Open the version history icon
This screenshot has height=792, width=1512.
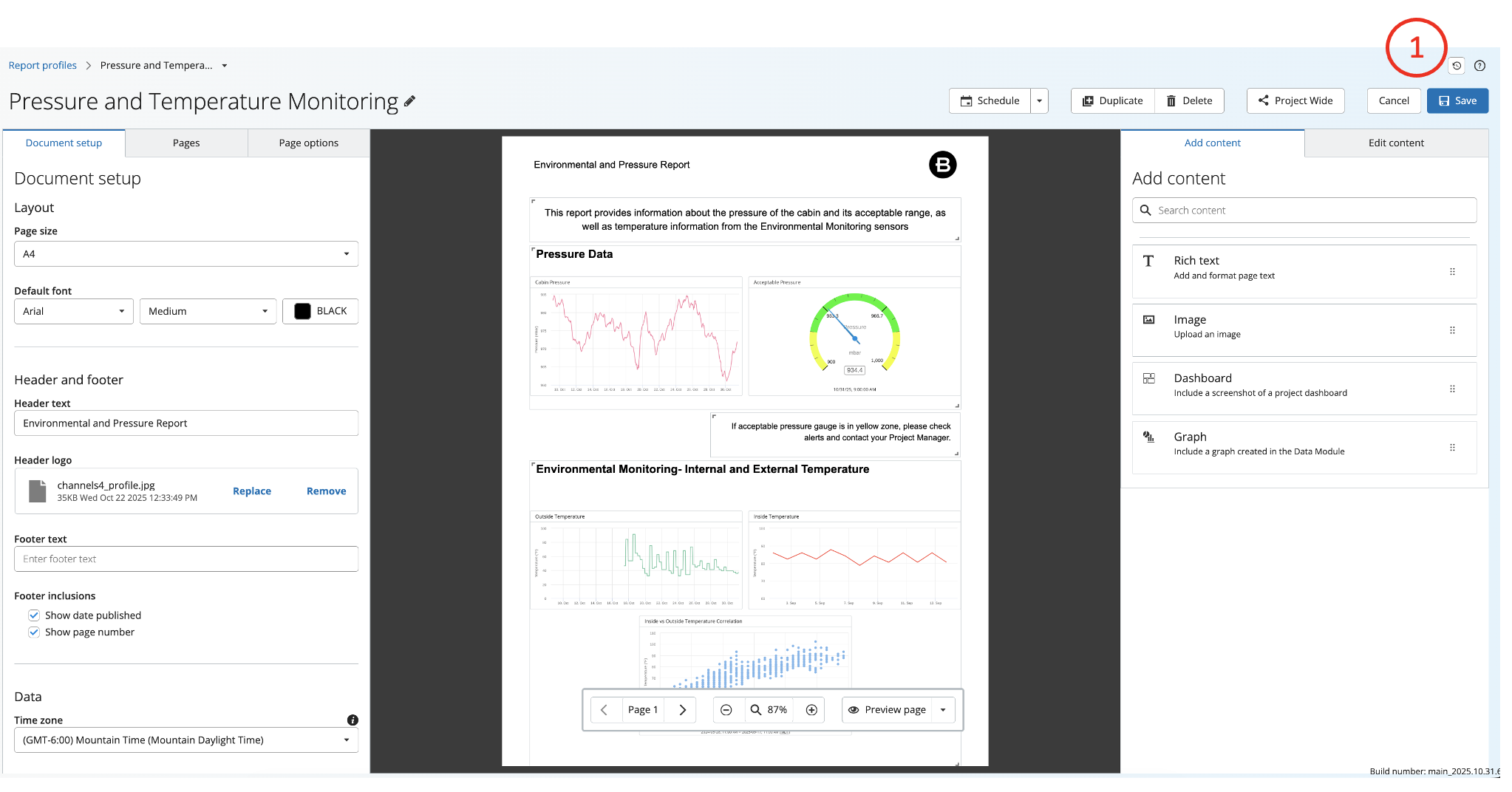[x=1457, y=66]
